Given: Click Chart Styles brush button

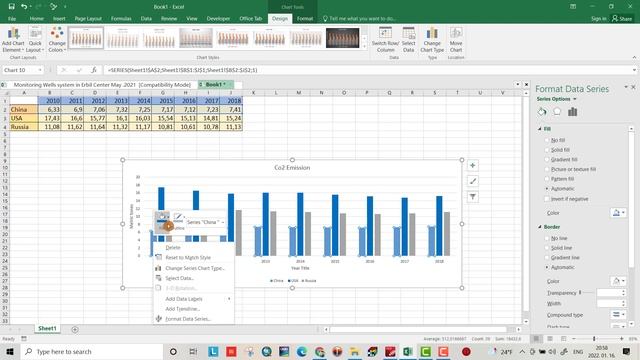Looking at the screenshot, I should (x=472, y=181).
